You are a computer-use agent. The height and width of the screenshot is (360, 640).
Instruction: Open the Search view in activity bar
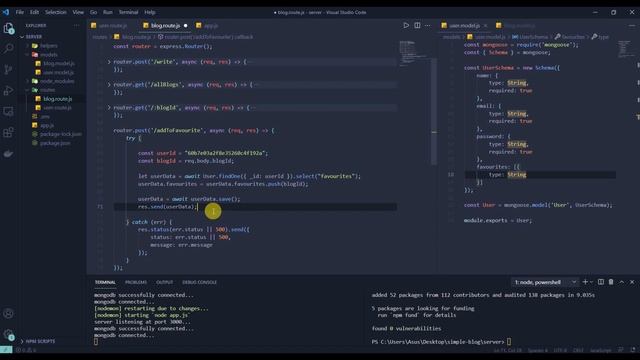point(8,49)
